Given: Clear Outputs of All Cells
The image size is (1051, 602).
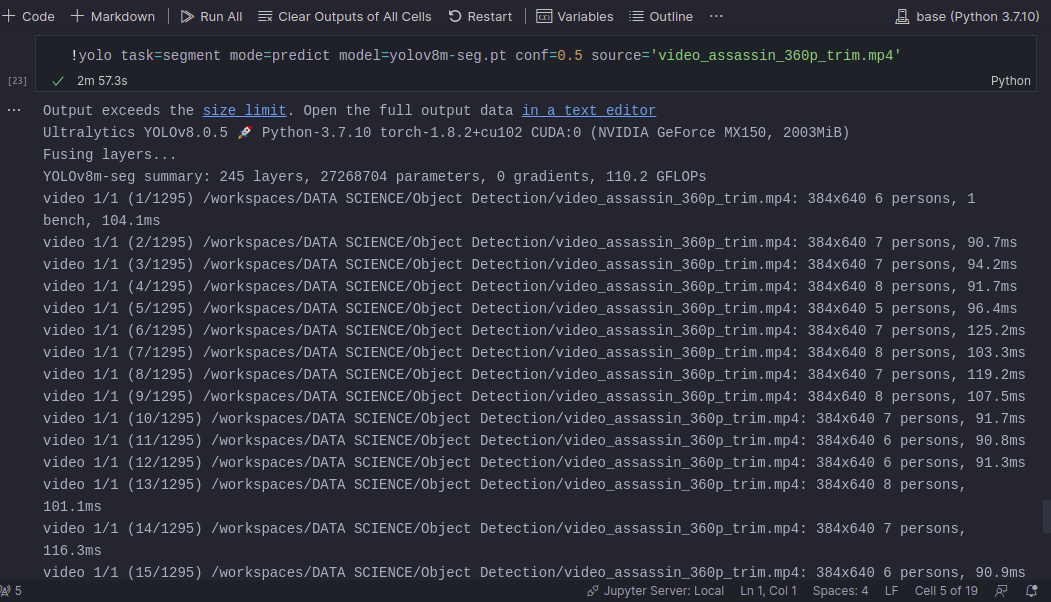Looking at the screenshot, I should point(344,16).
